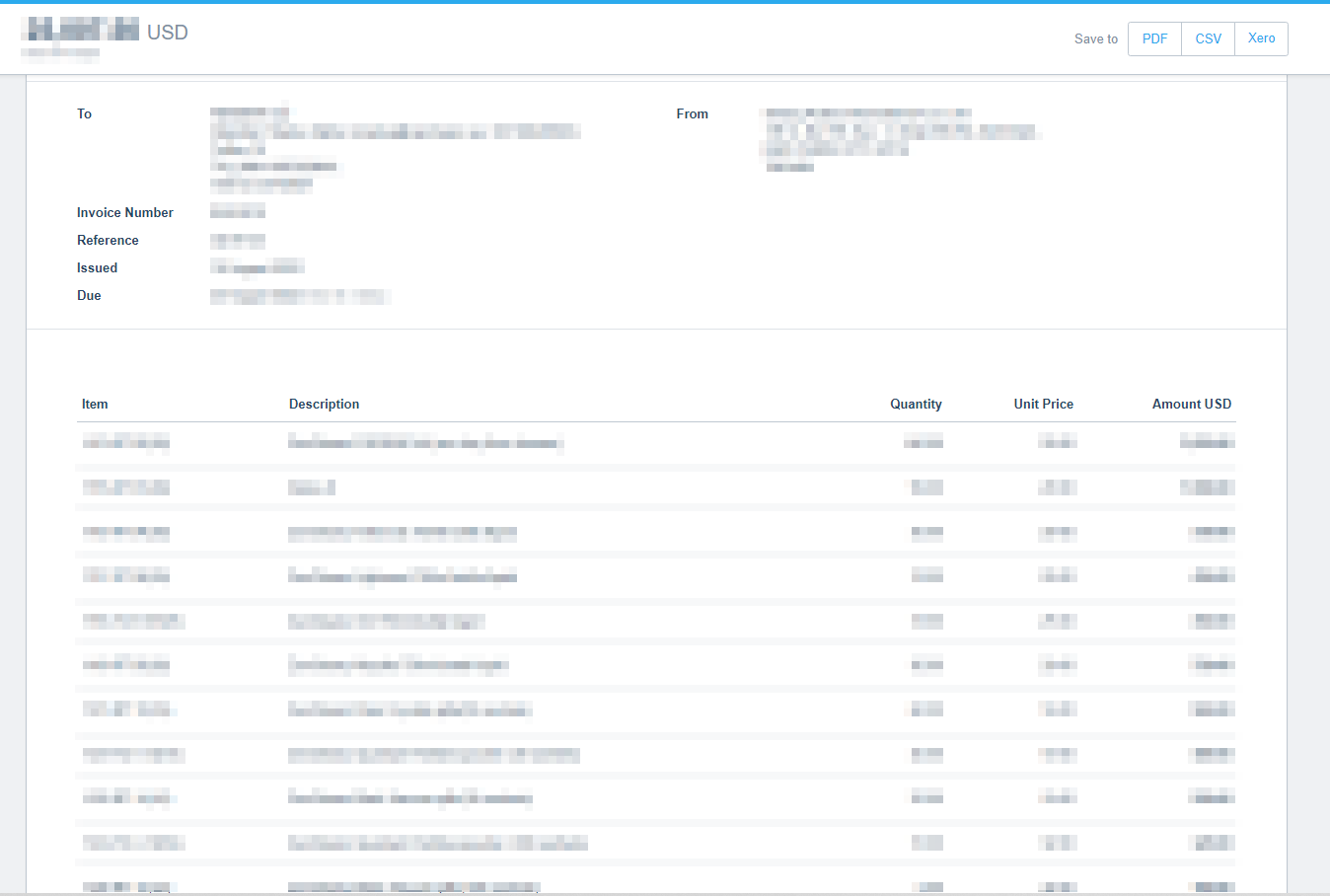
Task: Click the Reference field label
Action: (108, 241)
